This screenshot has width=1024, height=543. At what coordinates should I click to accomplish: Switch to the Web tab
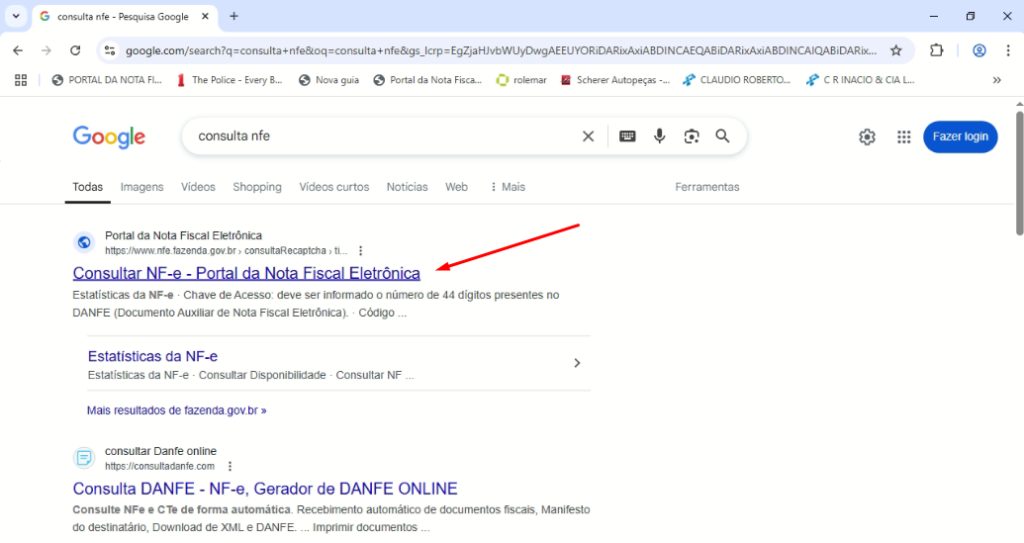(456, 187)
